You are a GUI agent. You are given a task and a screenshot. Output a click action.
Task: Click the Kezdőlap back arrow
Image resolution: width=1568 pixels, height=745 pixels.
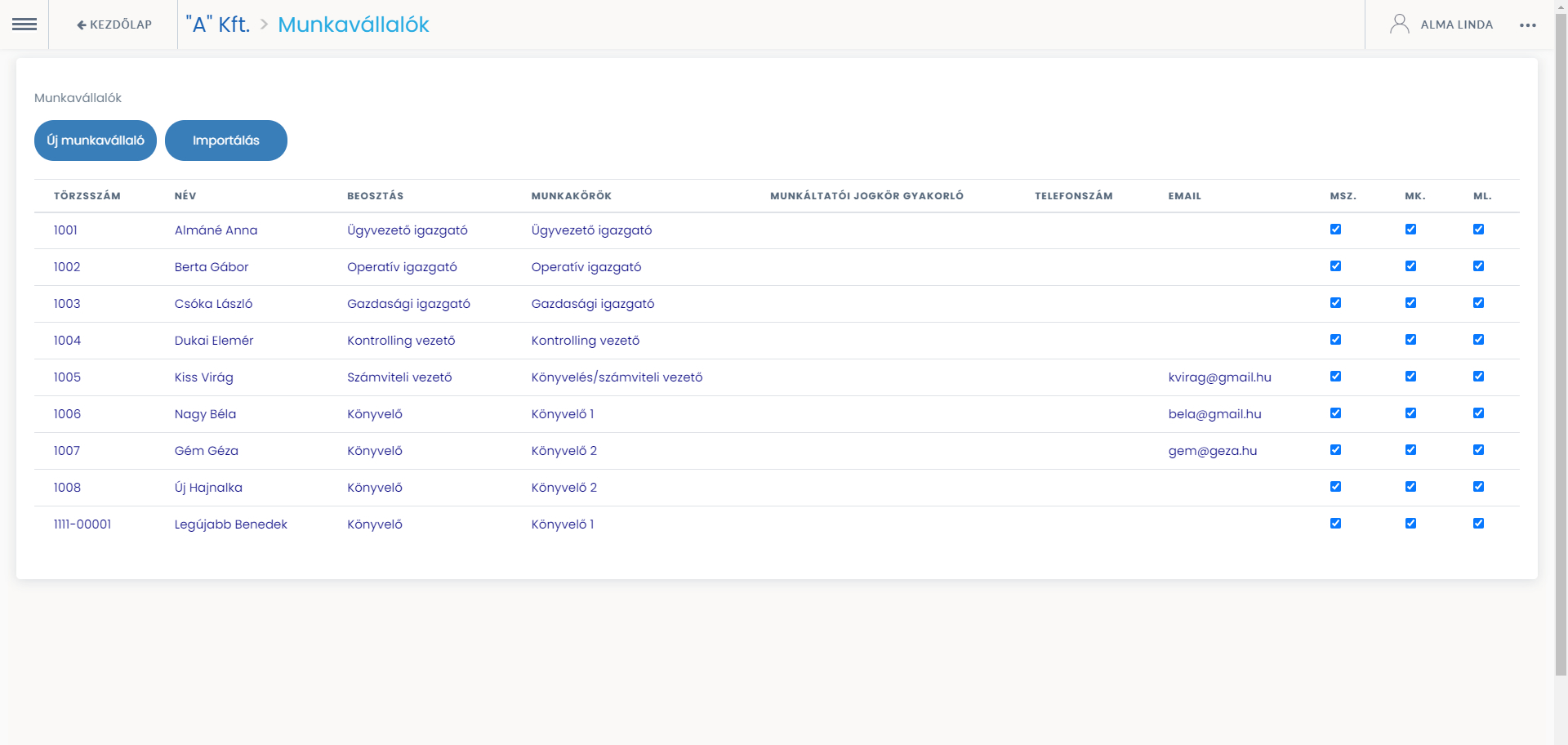[x=82, y=25]
